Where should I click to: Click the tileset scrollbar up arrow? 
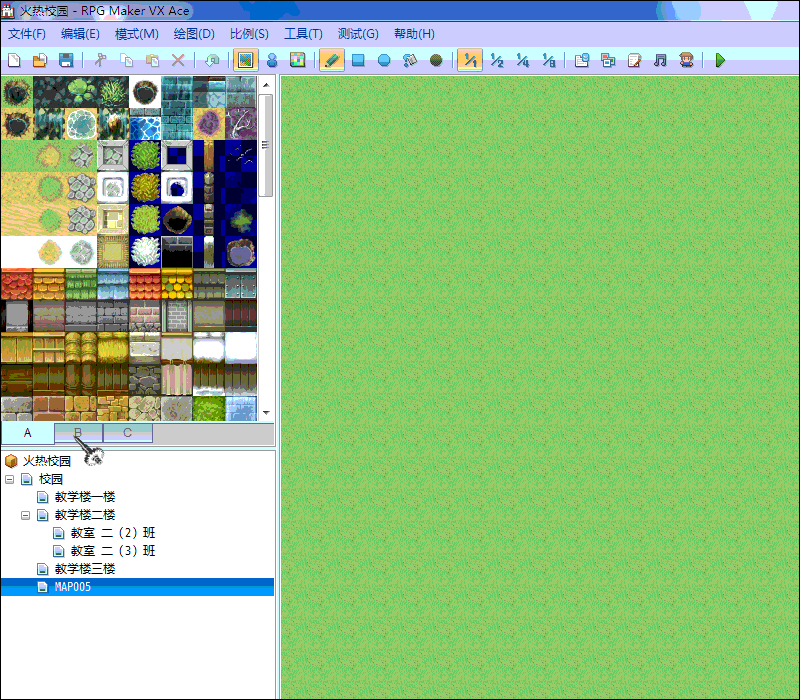tap(266, 85)
